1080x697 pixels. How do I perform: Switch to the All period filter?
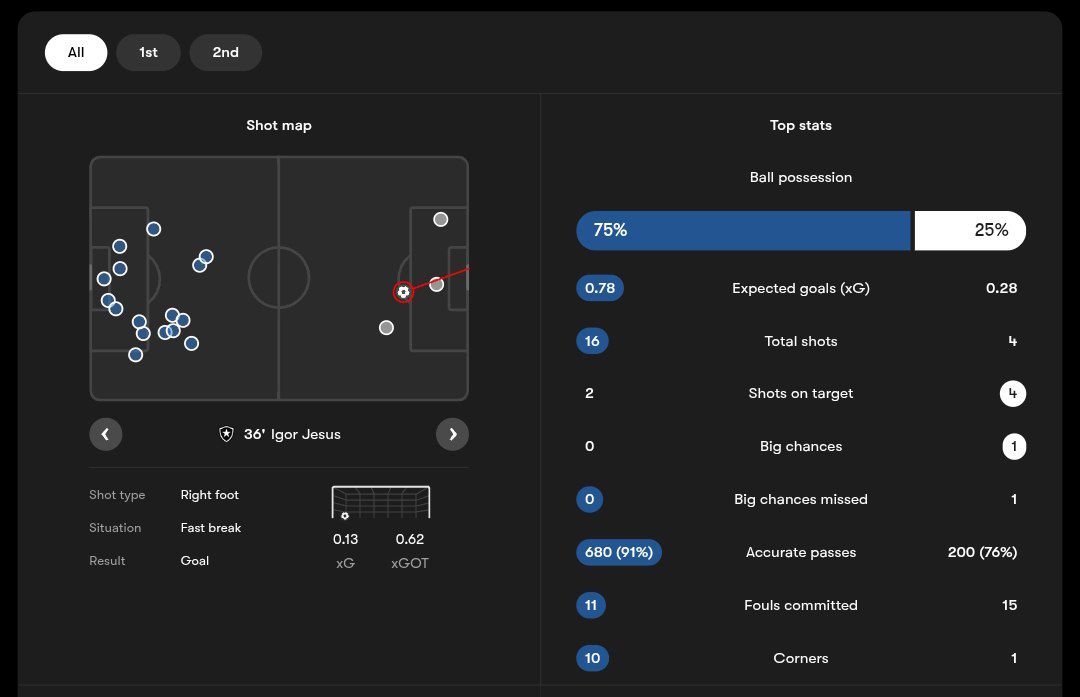point(76,52)
